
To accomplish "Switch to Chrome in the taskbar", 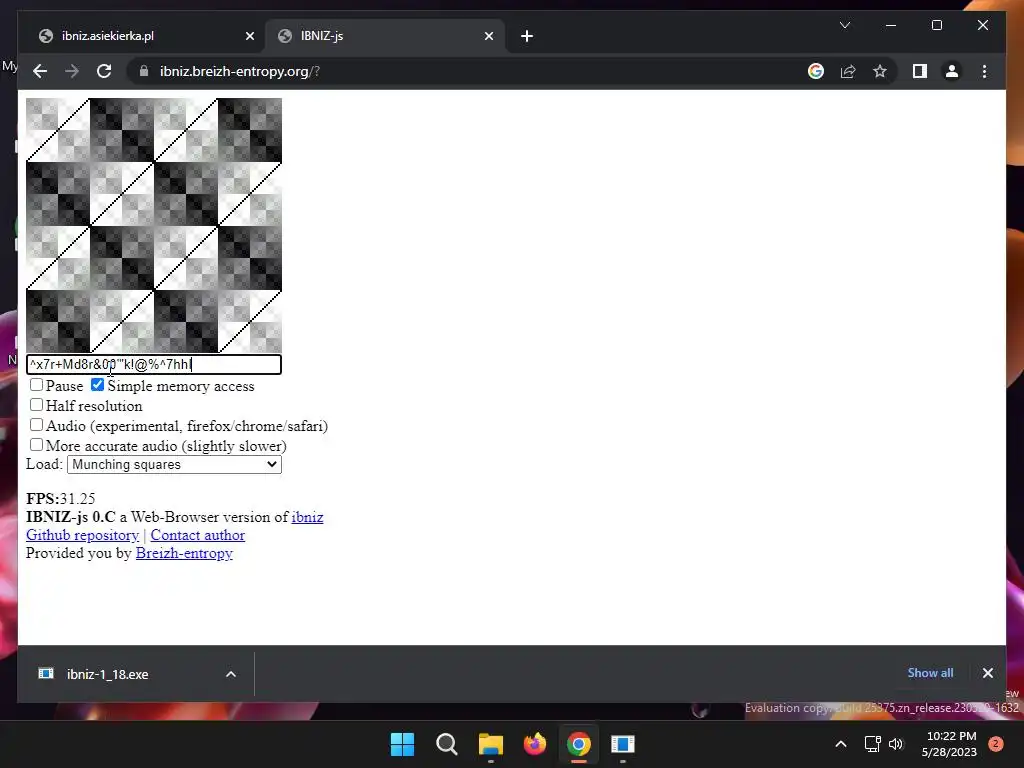I will pyautogui.click(x=579, y=744).
